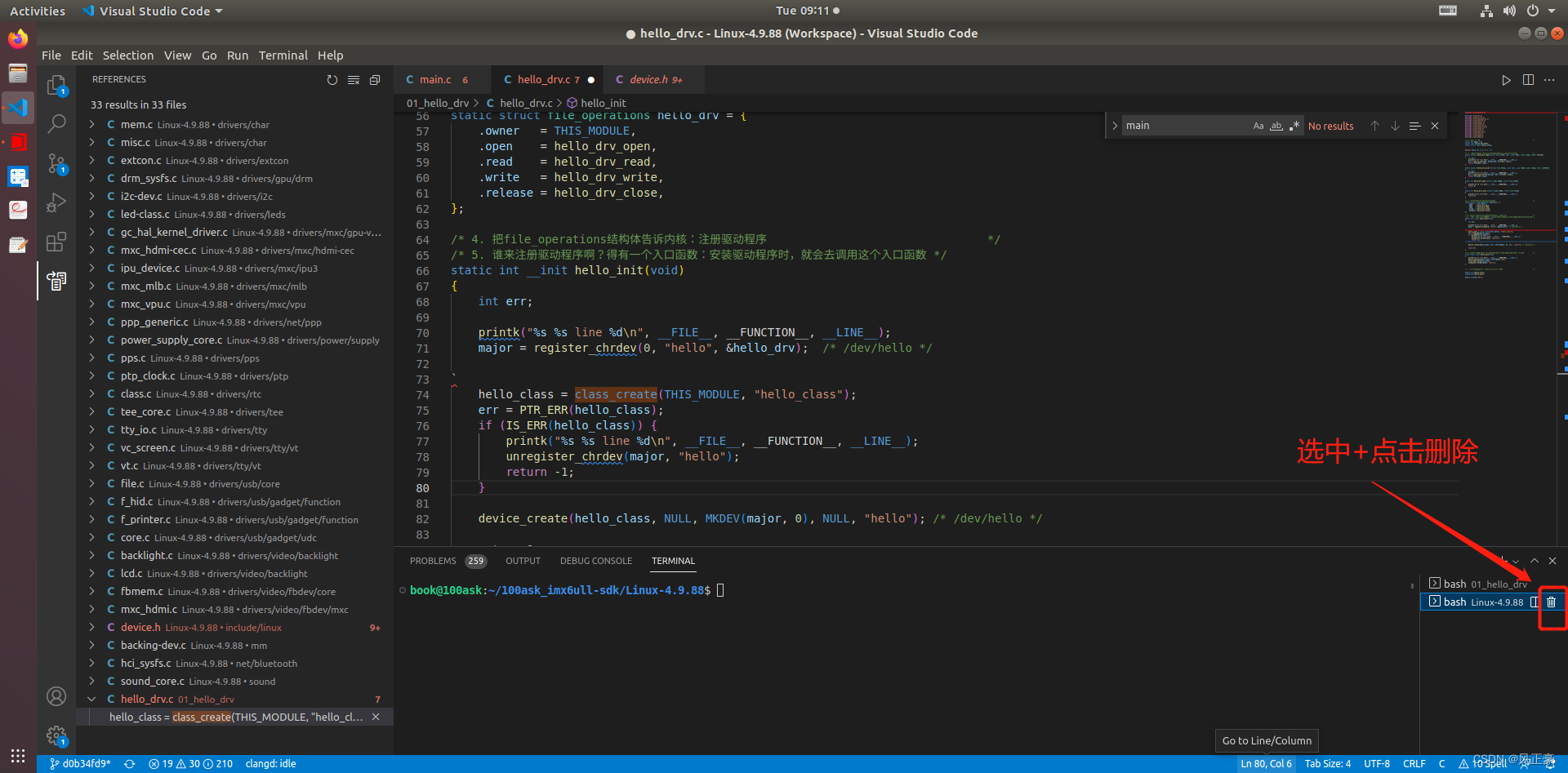Open the File menu
The height and width of the screenshot is (773, 1568).
click(x=51, y=56)
